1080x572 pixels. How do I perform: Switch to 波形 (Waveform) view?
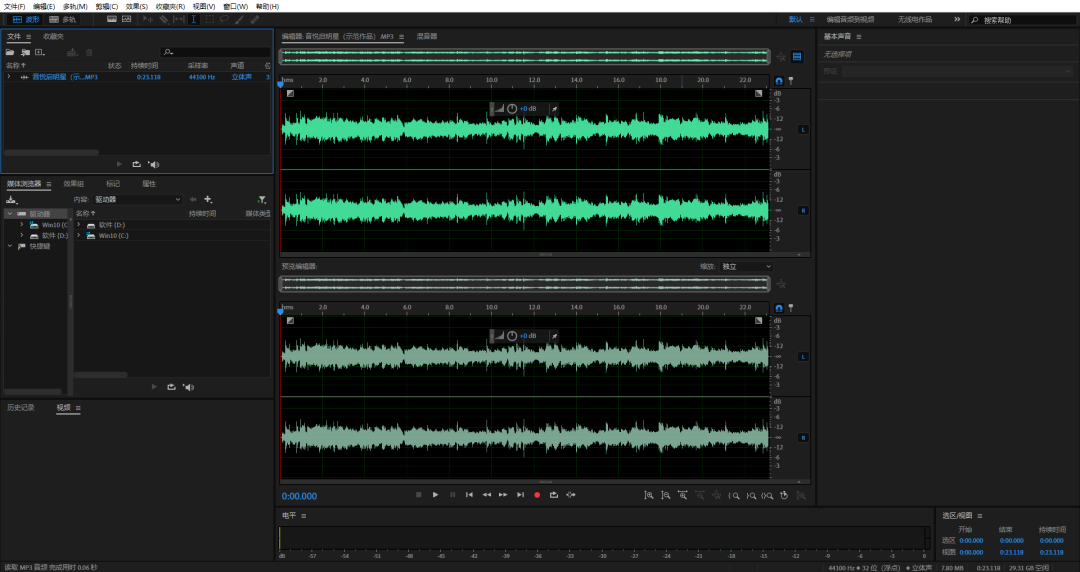click(26, 19)
